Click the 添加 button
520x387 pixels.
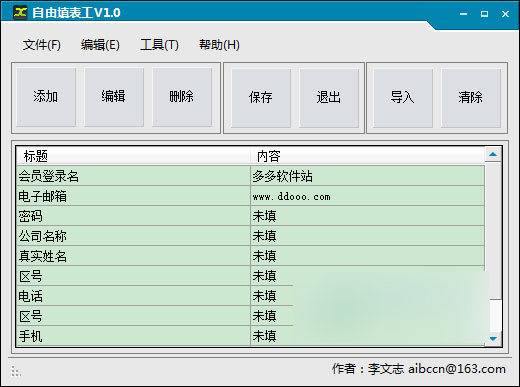tap(46, 97)
